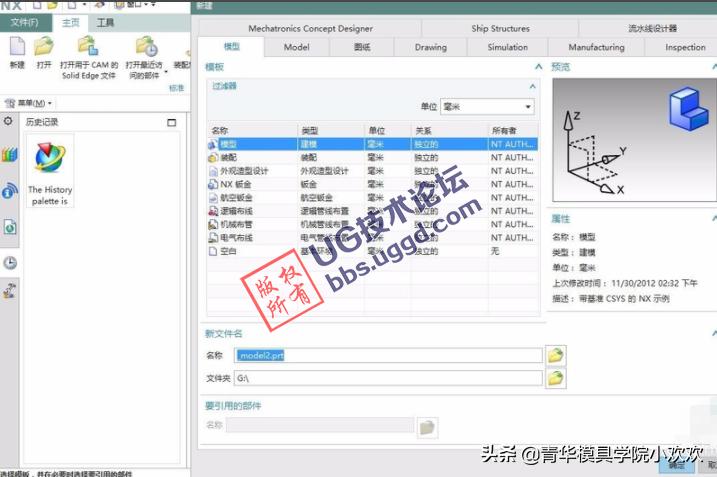Click the template preview image
Image resolution: width=717 pixels, height=477 pixels.
pos(634,140)
